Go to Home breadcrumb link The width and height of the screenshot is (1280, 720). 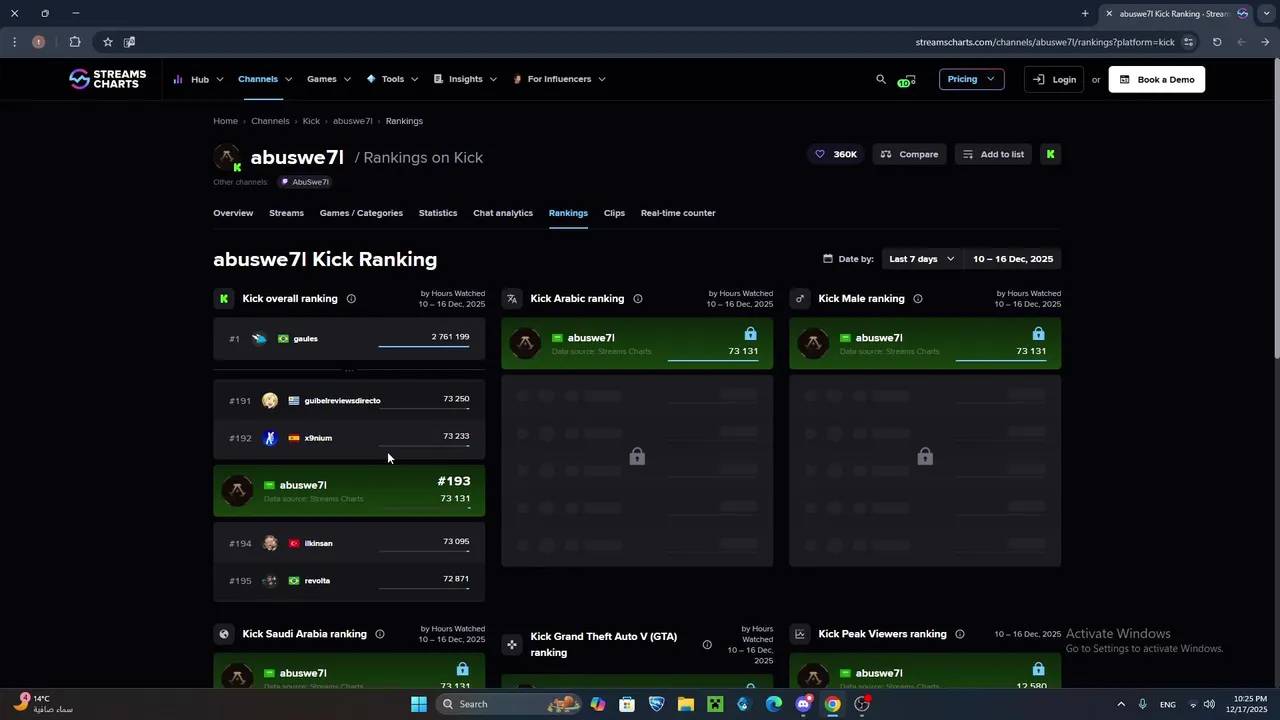225,121
